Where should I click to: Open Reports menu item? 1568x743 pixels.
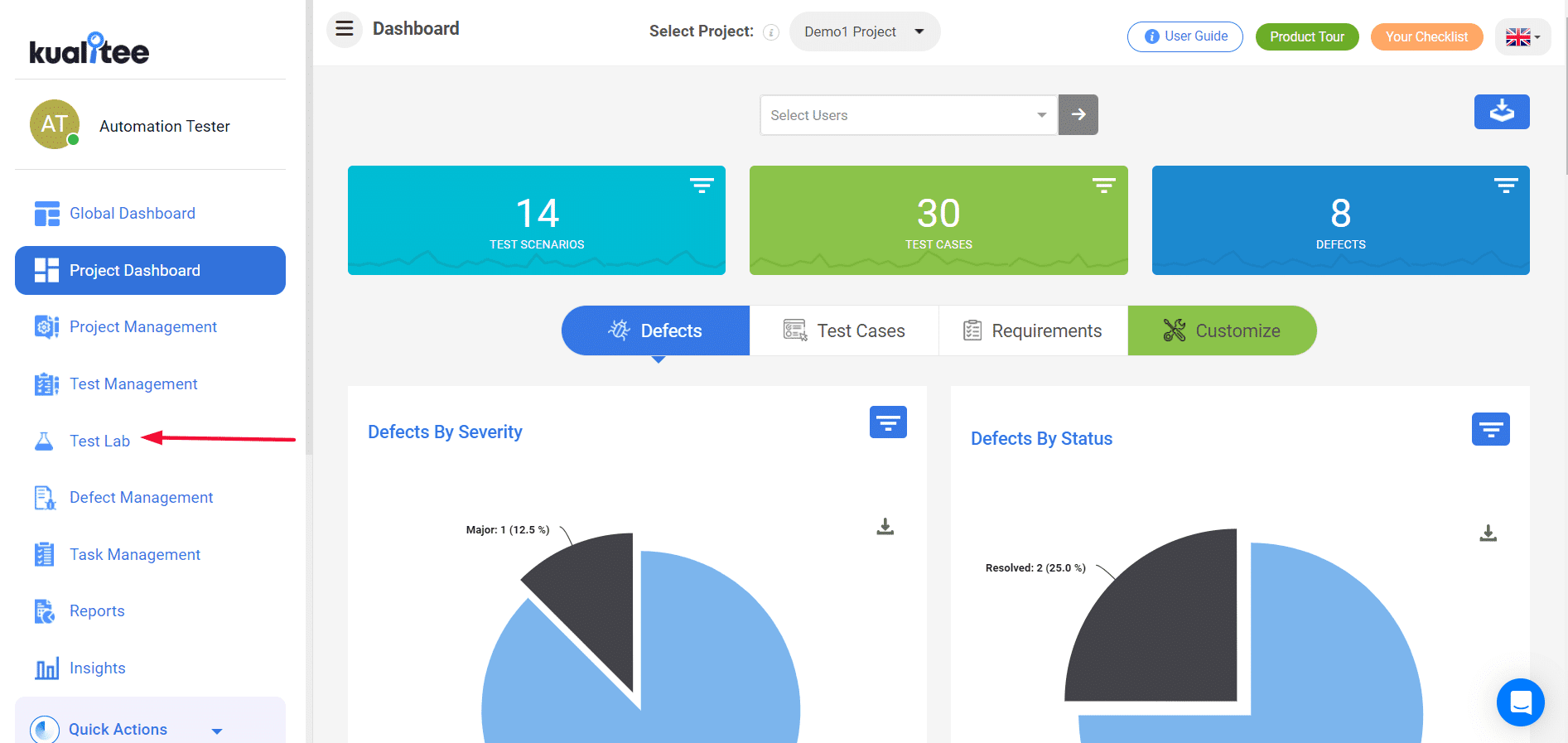tap(97, 611)
